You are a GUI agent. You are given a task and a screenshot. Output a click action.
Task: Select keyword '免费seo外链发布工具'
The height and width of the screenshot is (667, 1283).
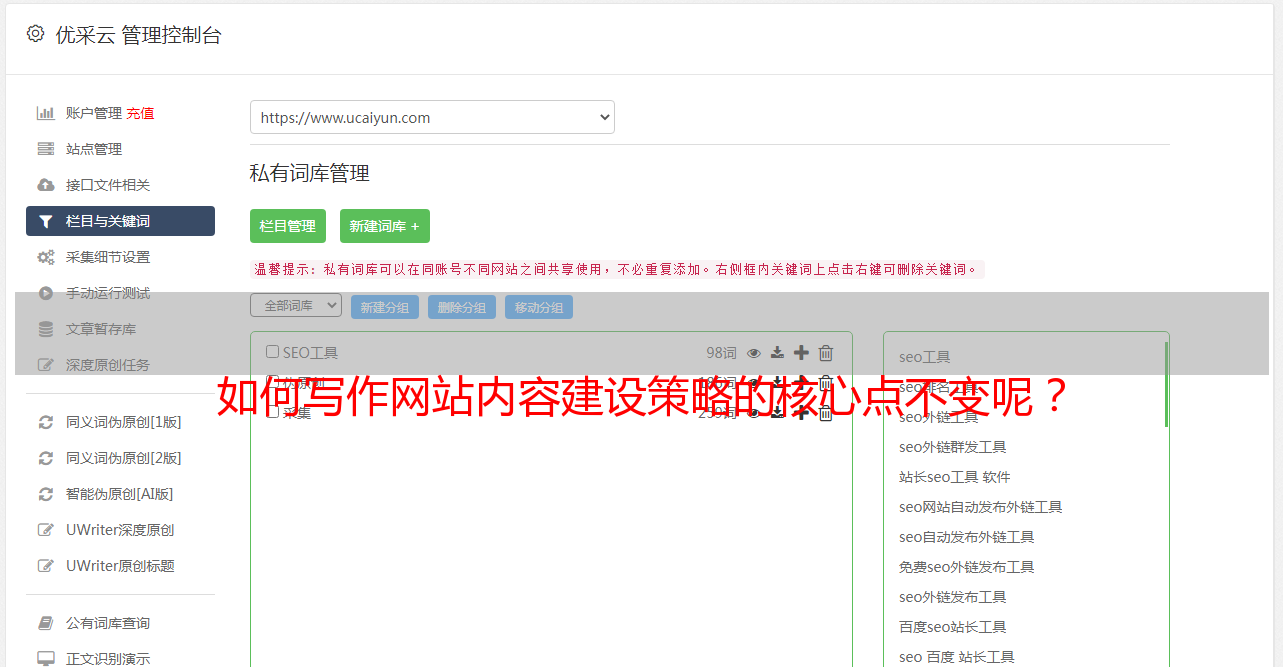tap(967, 567)
